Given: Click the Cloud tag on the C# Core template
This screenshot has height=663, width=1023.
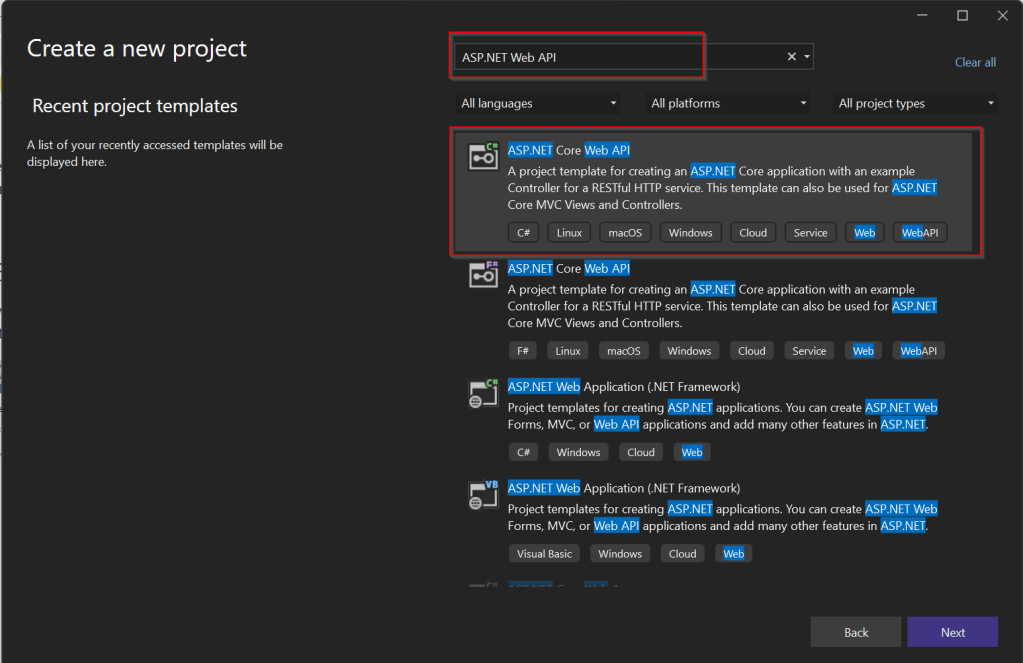Looking at the screenshot, I should pyautogui.click(x=753, y=232).
